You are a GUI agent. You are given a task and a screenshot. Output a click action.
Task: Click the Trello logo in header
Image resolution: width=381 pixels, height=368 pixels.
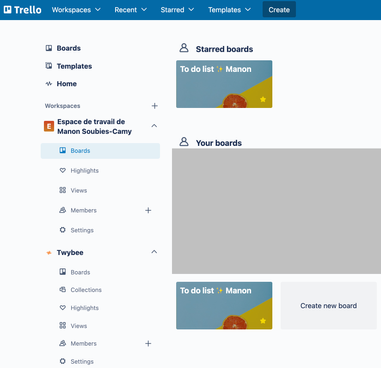pos(22,10)
